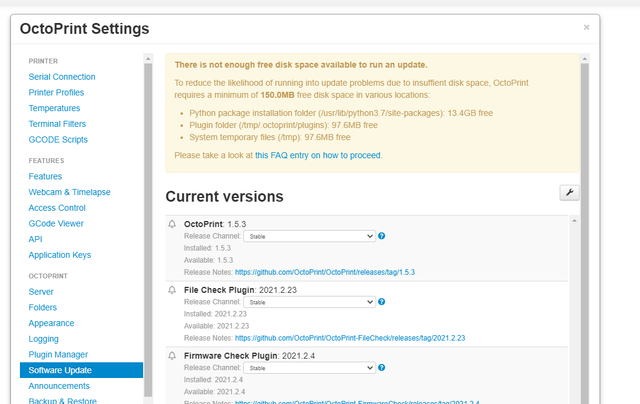Open File Check Plugin release channel dropdown

[x=309, y=302]
